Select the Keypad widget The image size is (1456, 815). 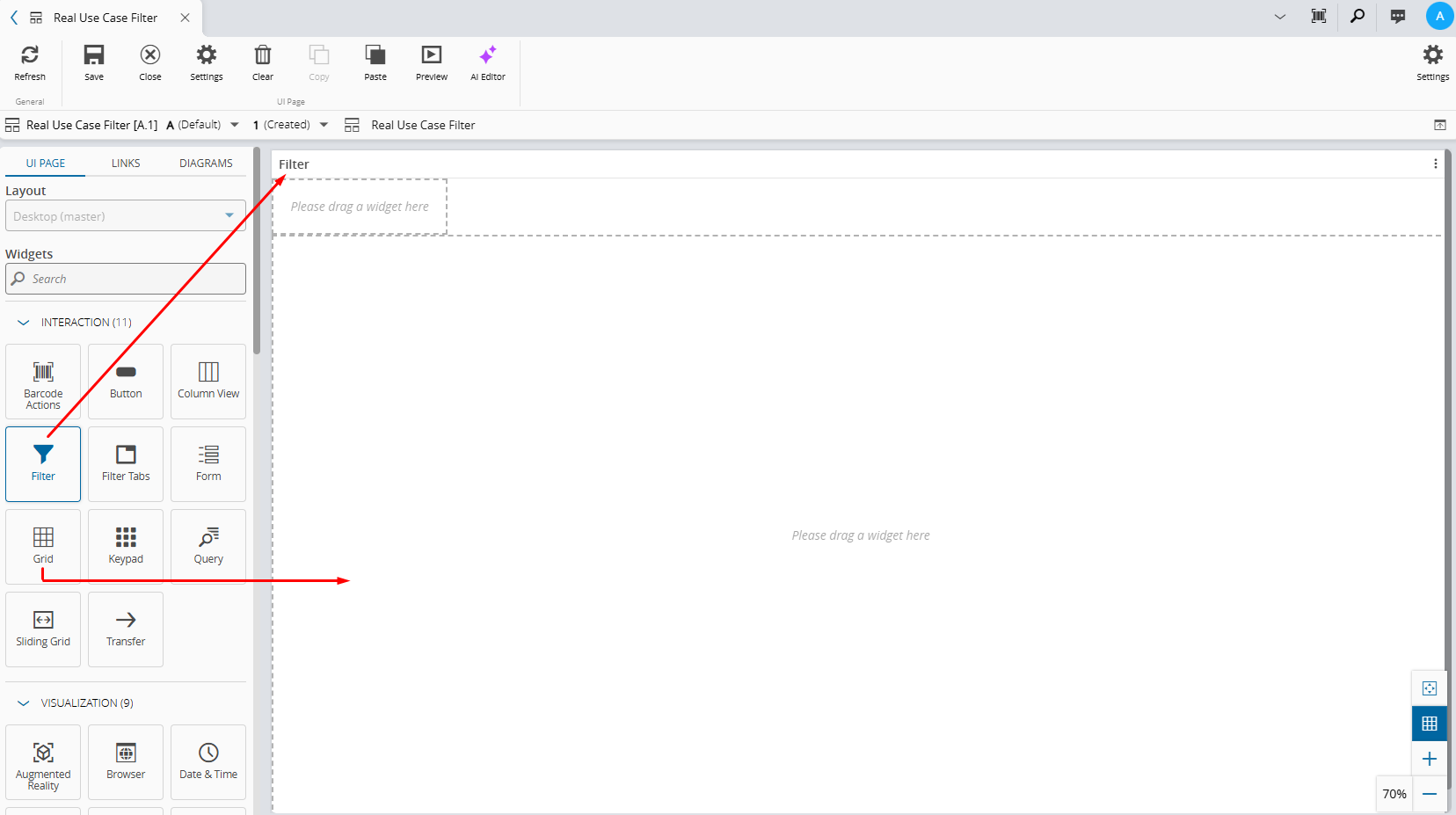click(126, 547)
